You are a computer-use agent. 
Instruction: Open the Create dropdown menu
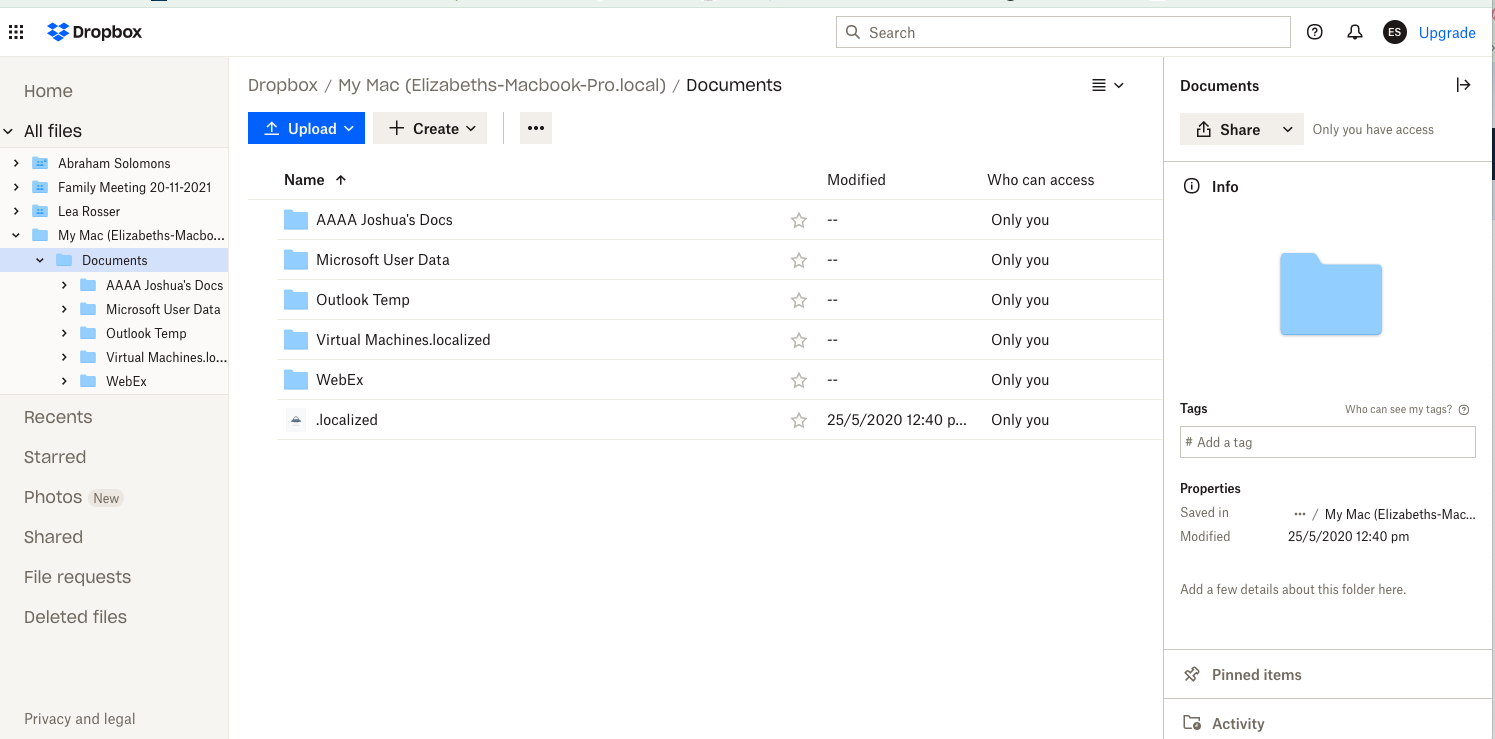click(430, 128)
